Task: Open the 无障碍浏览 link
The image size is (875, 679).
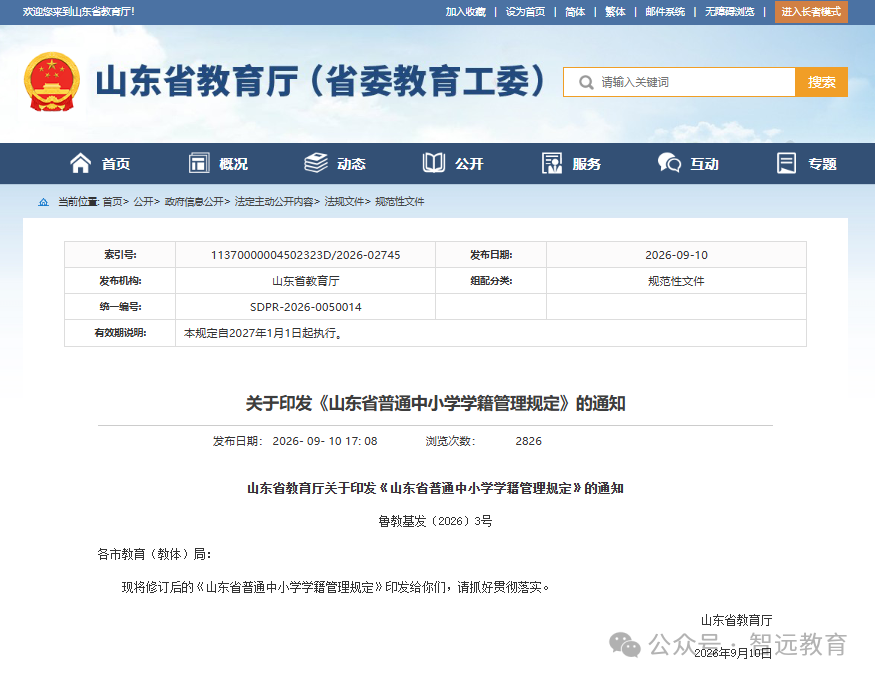Action: [729, 12]
